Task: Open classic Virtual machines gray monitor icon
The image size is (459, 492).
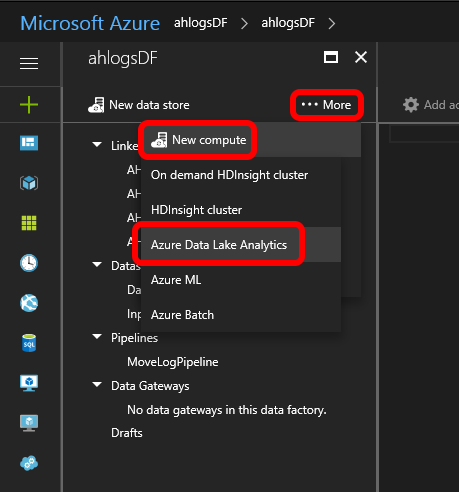Action: point(29,423)
